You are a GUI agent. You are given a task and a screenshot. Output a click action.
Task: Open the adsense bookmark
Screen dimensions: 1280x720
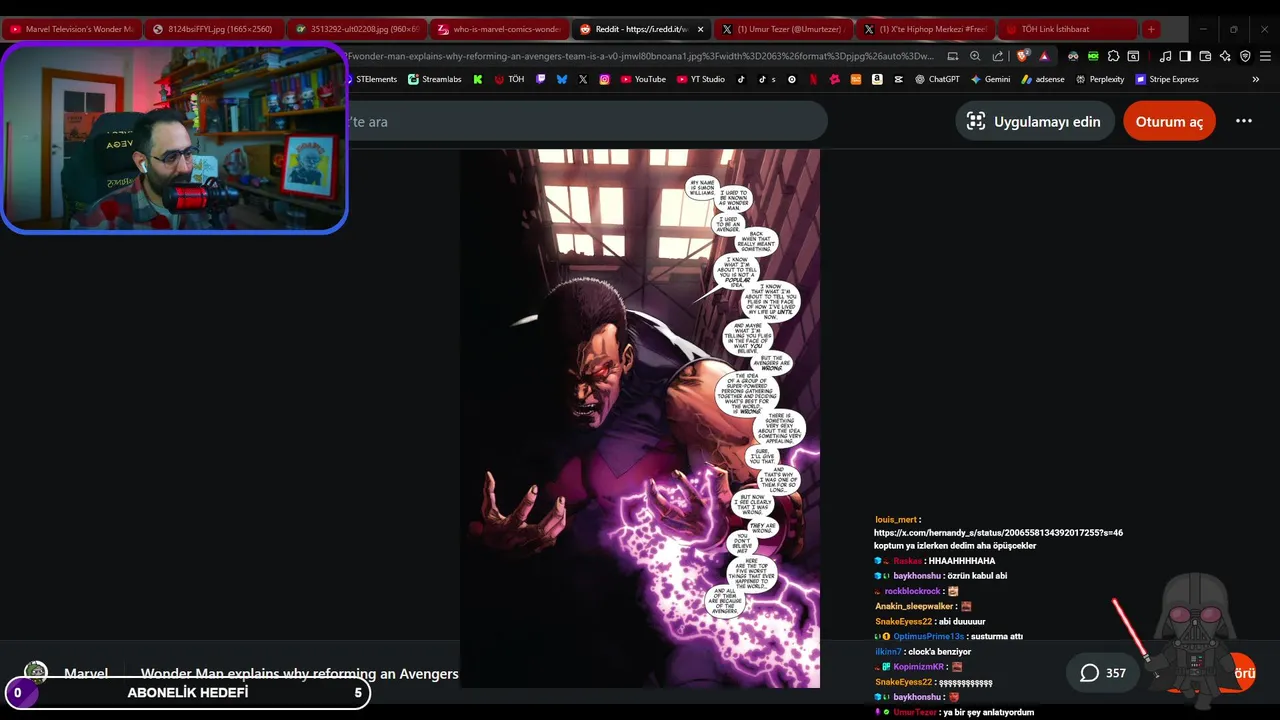pos(1042,79)
